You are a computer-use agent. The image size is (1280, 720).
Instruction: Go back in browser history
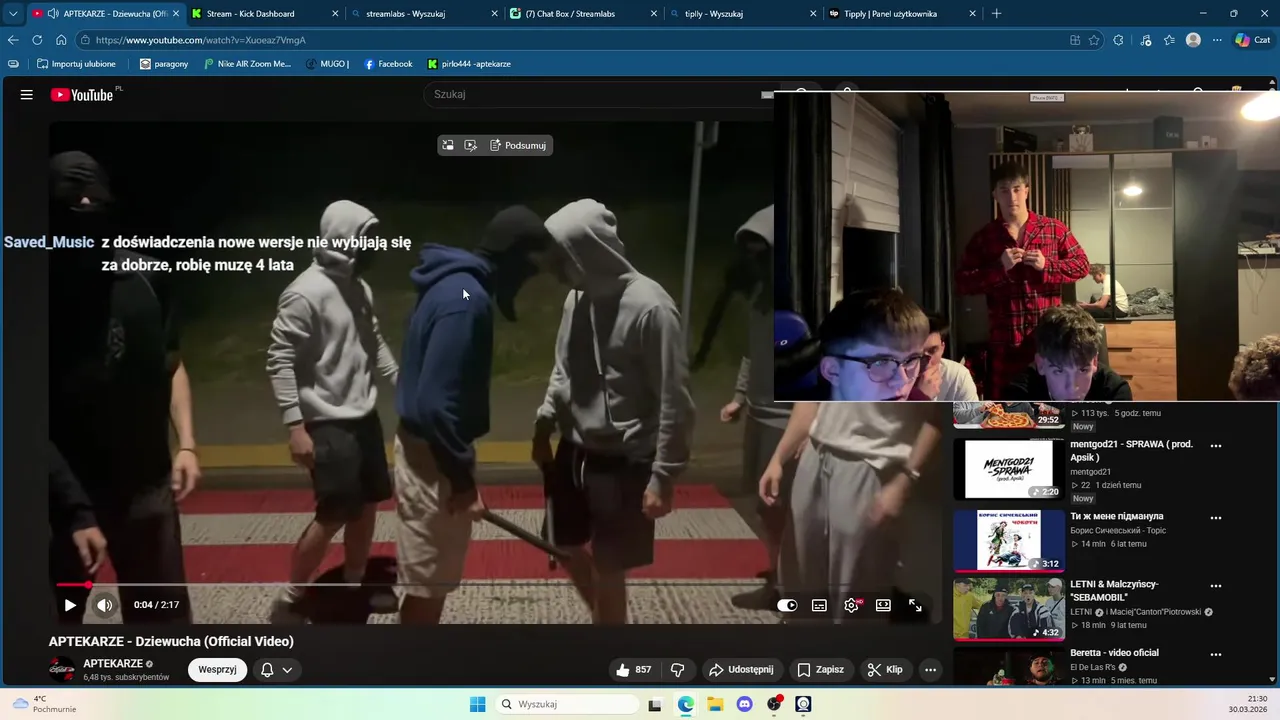tap(13, 40)
